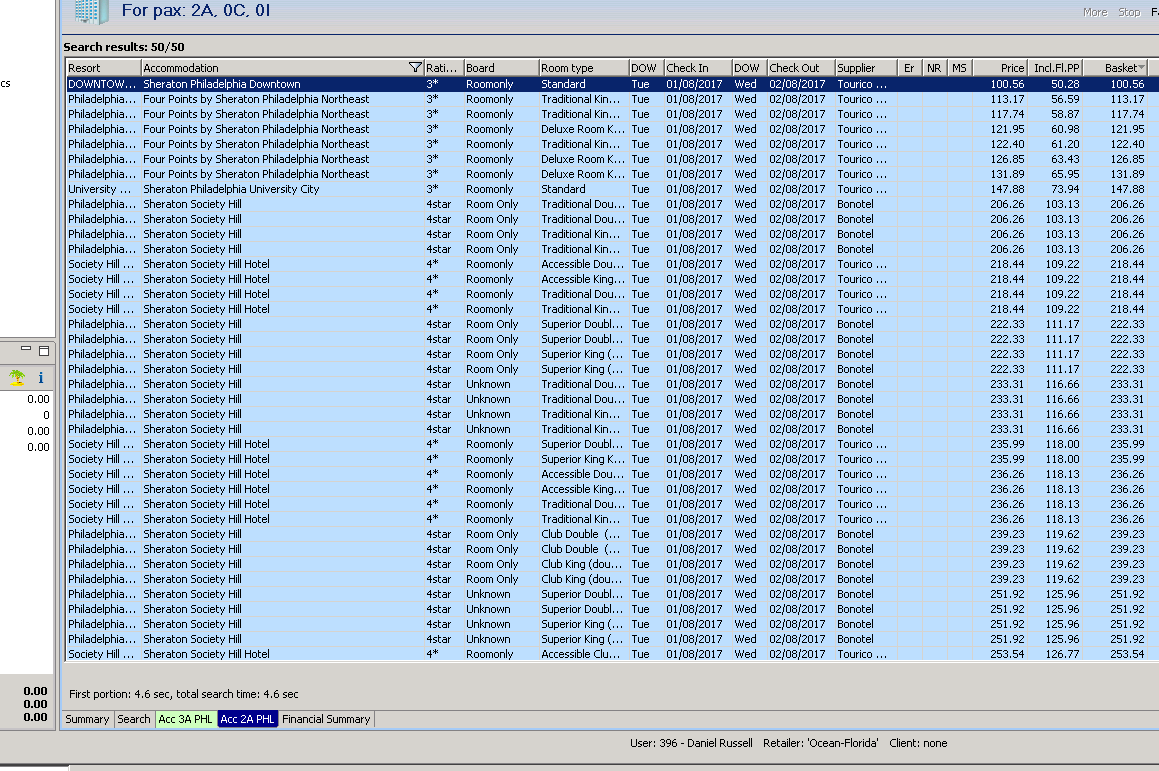Sort by the Board column header
Image resolution: width=1159 pixels, height=771 pixels.
[501, 67]
